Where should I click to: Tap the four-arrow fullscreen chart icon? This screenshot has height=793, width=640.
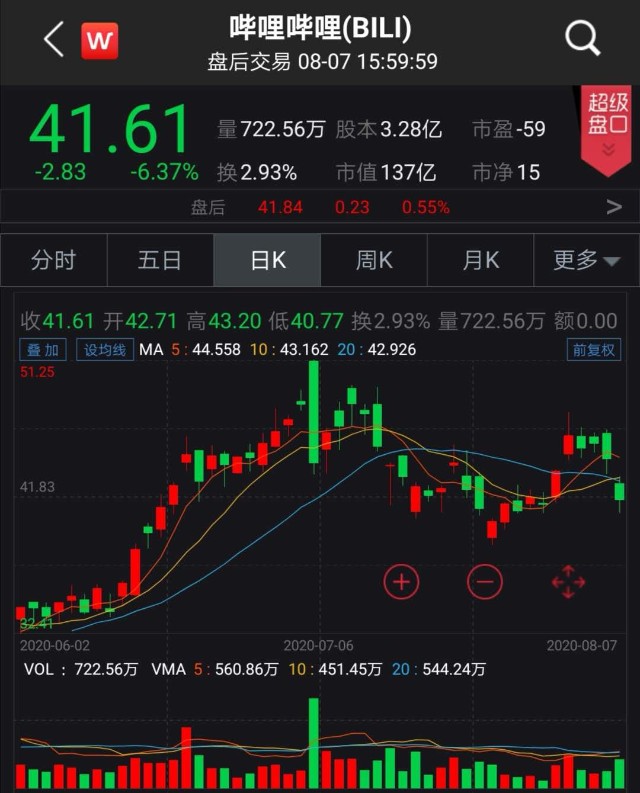[x=567, y=581]
